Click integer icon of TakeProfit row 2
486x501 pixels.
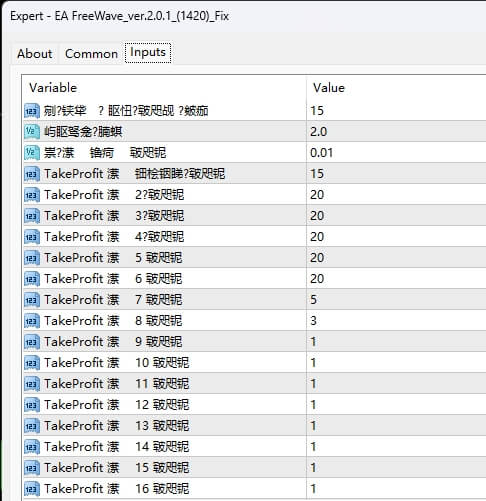[32, 195]
